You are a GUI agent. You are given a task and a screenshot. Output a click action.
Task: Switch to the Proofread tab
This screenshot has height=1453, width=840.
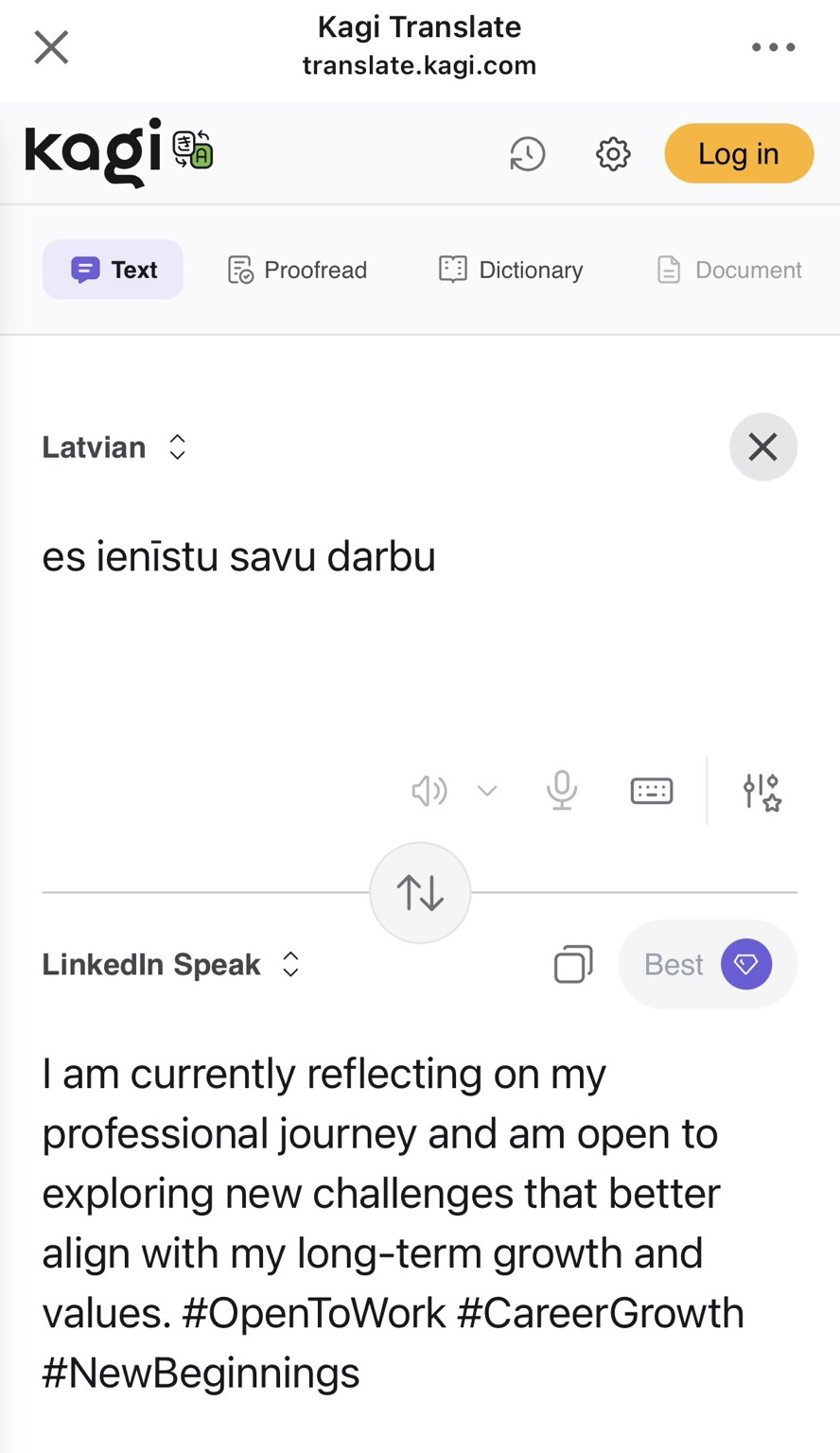click(297, 270)
